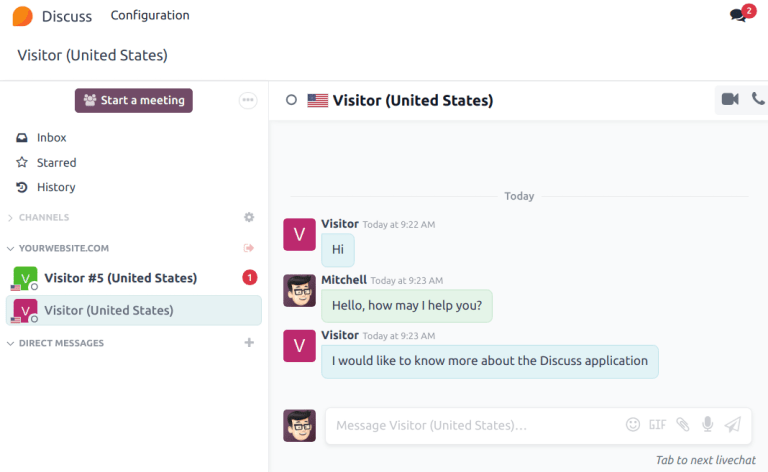Viewport: 768px width, 472px height.
Task: Add a new direct message
Action: click(249, 343)
